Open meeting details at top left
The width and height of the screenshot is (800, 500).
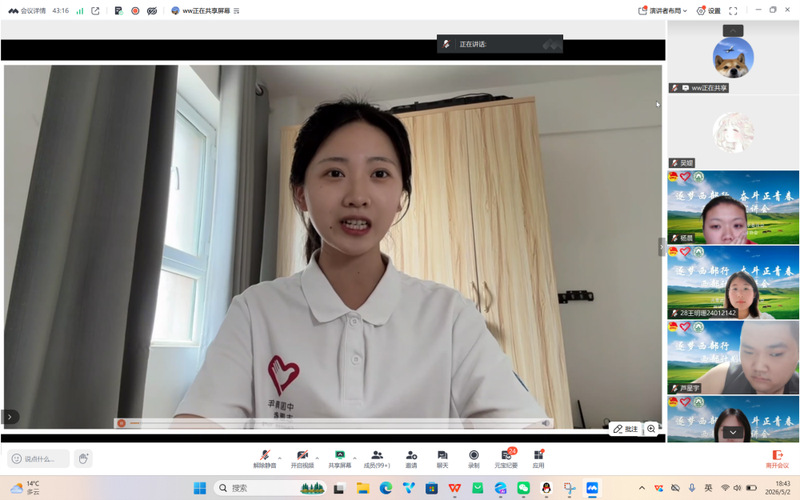pos(28,10)
